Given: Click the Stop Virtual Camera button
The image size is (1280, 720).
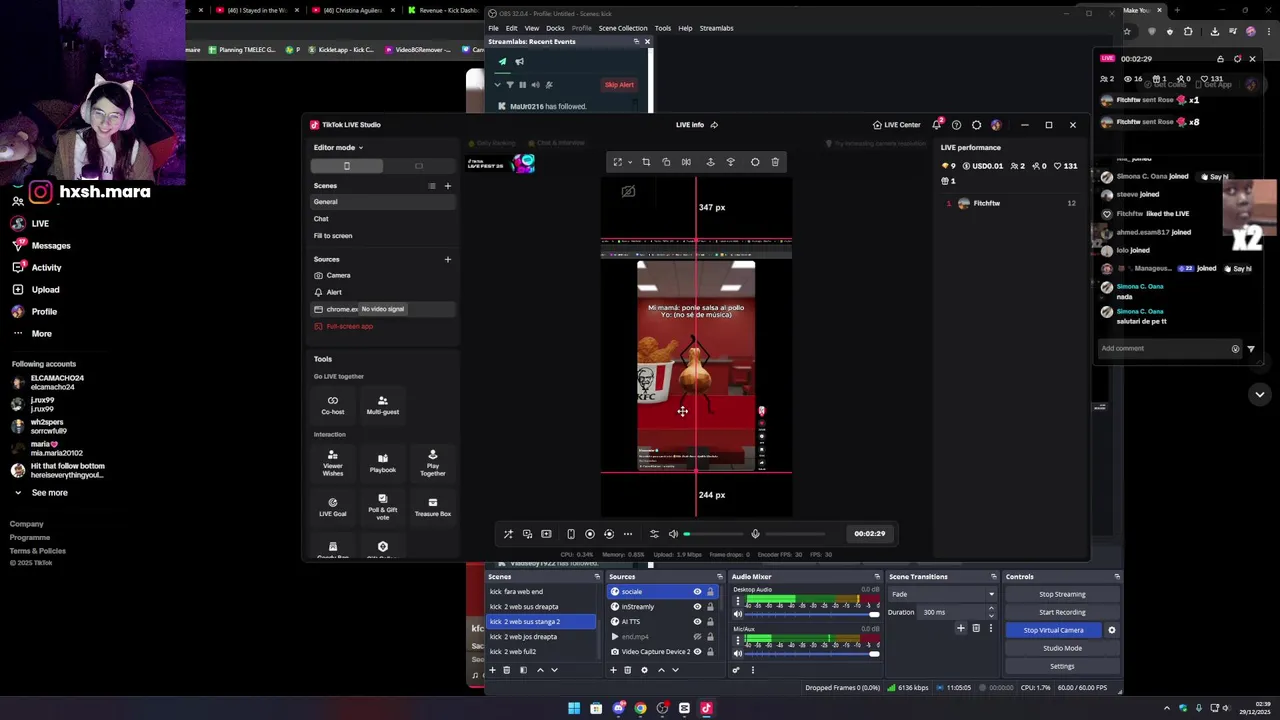Looking at the screenshot, I should point(1053,630).
